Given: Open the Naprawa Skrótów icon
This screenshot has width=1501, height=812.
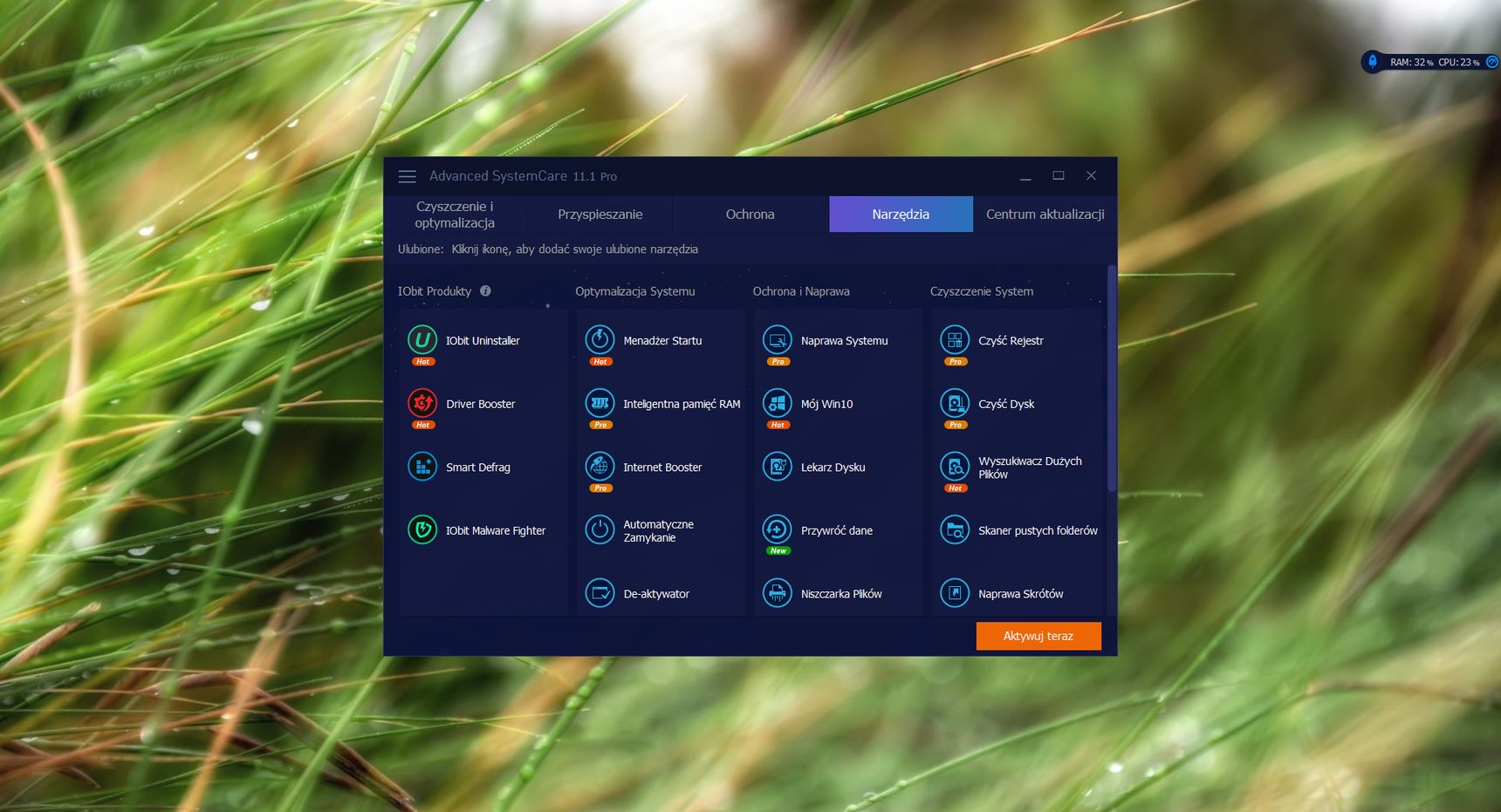Looking at the screenshot, I should click(955, 593).
